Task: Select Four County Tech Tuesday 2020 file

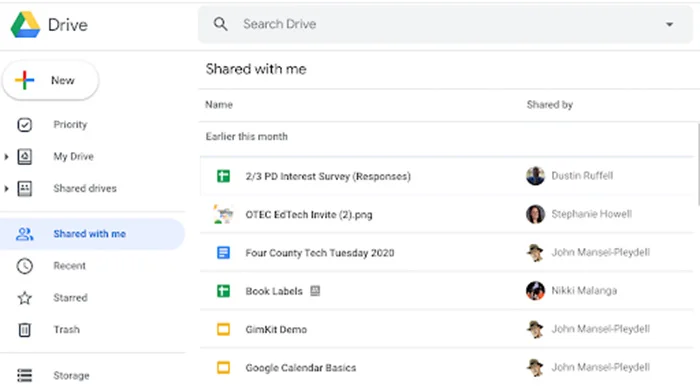Action: click(320, 253)
